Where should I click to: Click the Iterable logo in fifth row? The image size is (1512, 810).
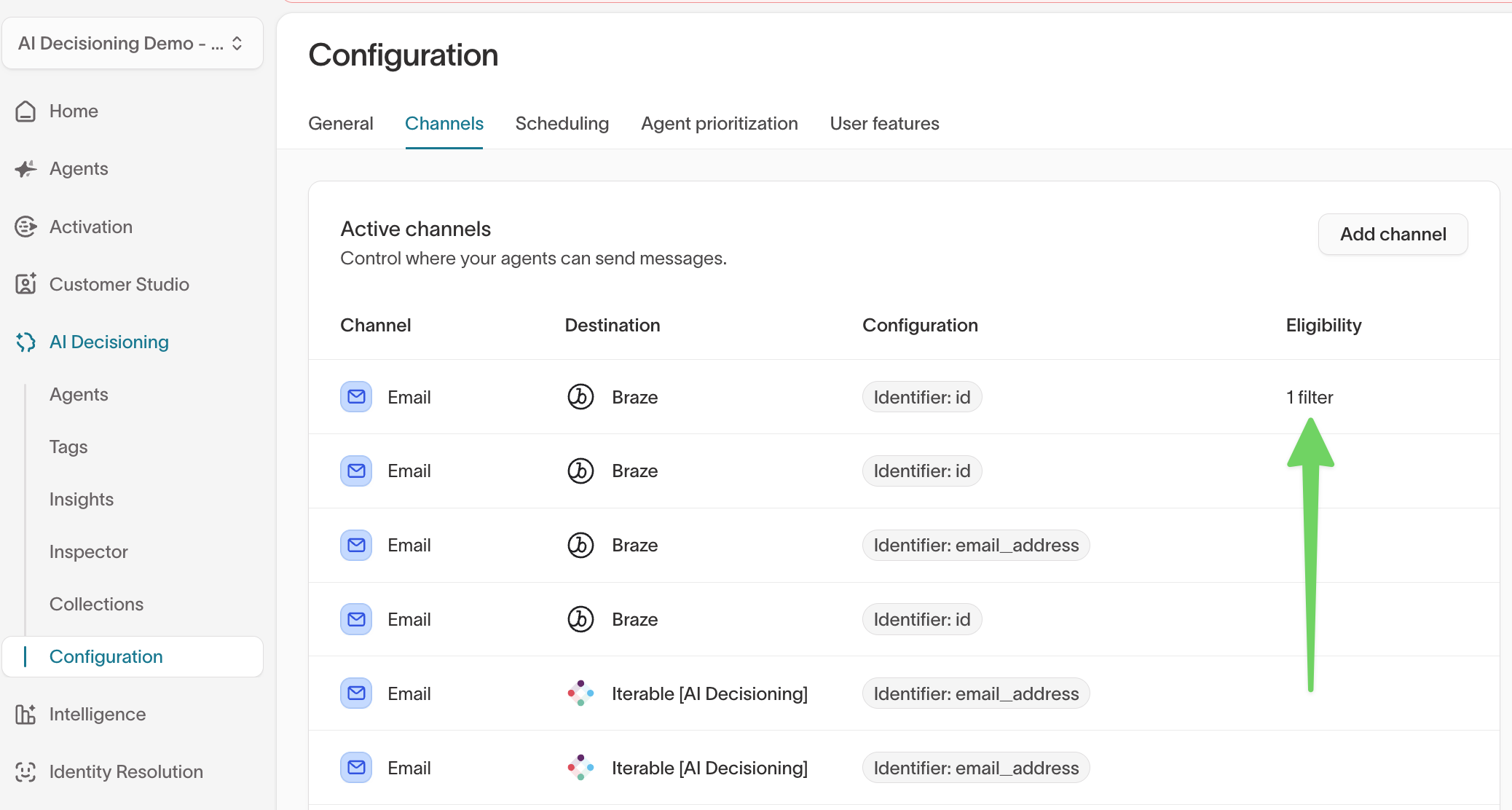point(580,693)
